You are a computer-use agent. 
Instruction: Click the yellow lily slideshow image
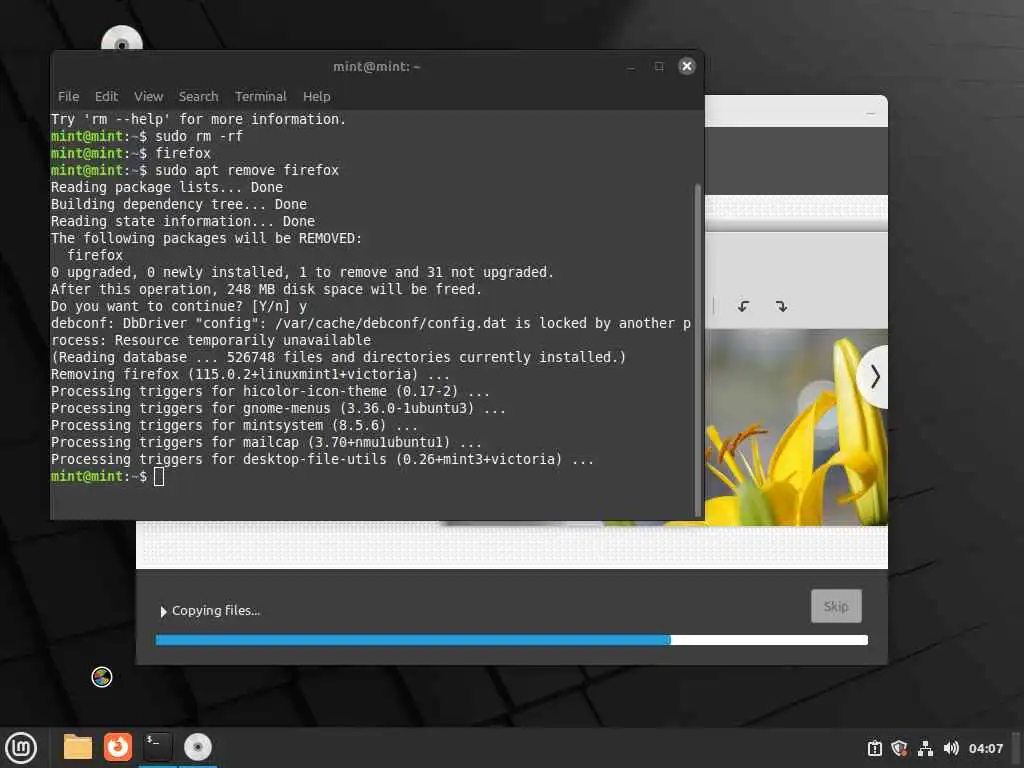click(x=796, y=428)
